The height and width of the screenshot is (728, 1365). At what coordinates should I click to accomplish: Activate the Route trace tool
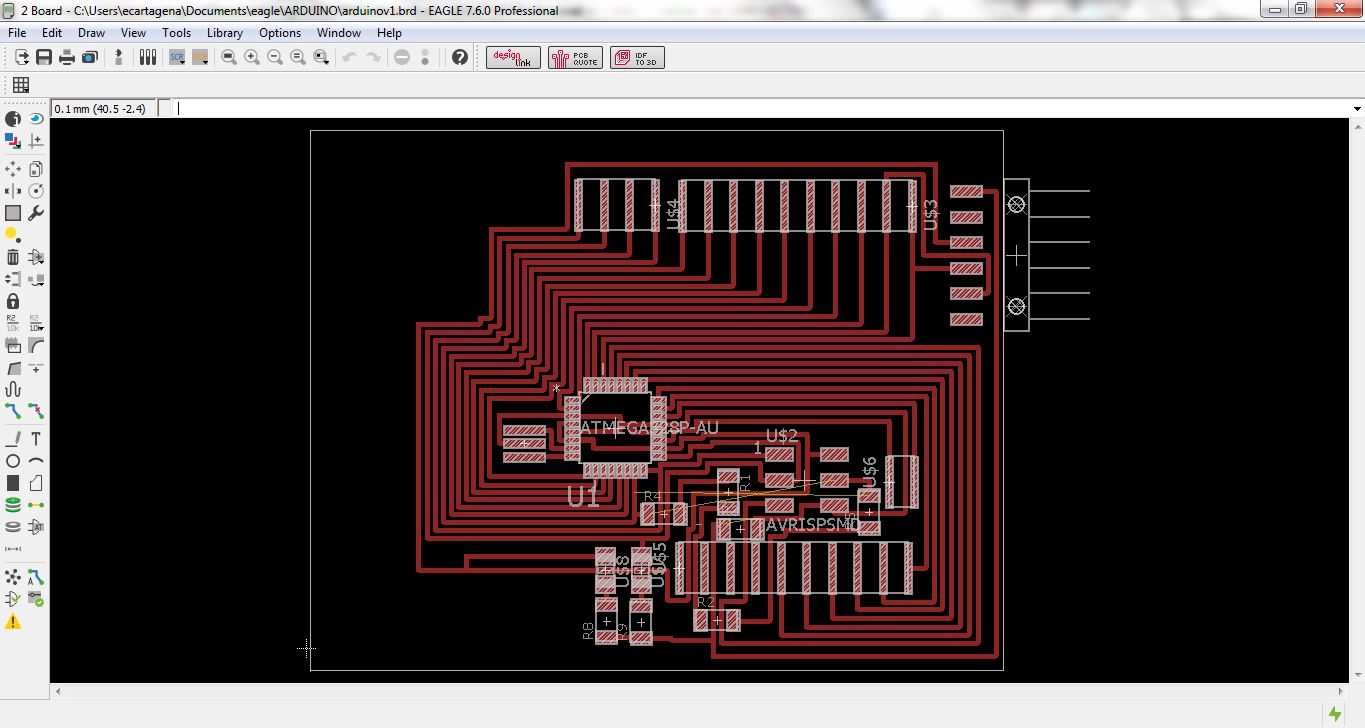pyautogui.click(x=13, y=410)
